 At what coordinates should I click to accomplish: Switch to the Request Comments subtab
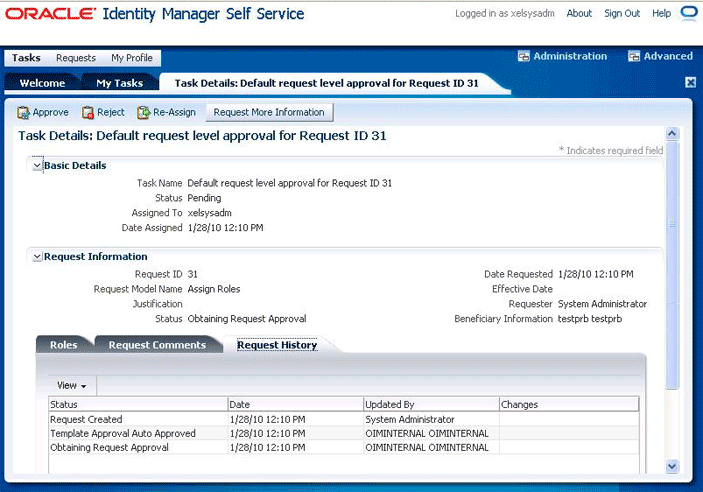pyautogui.click(x=157, y=345)
